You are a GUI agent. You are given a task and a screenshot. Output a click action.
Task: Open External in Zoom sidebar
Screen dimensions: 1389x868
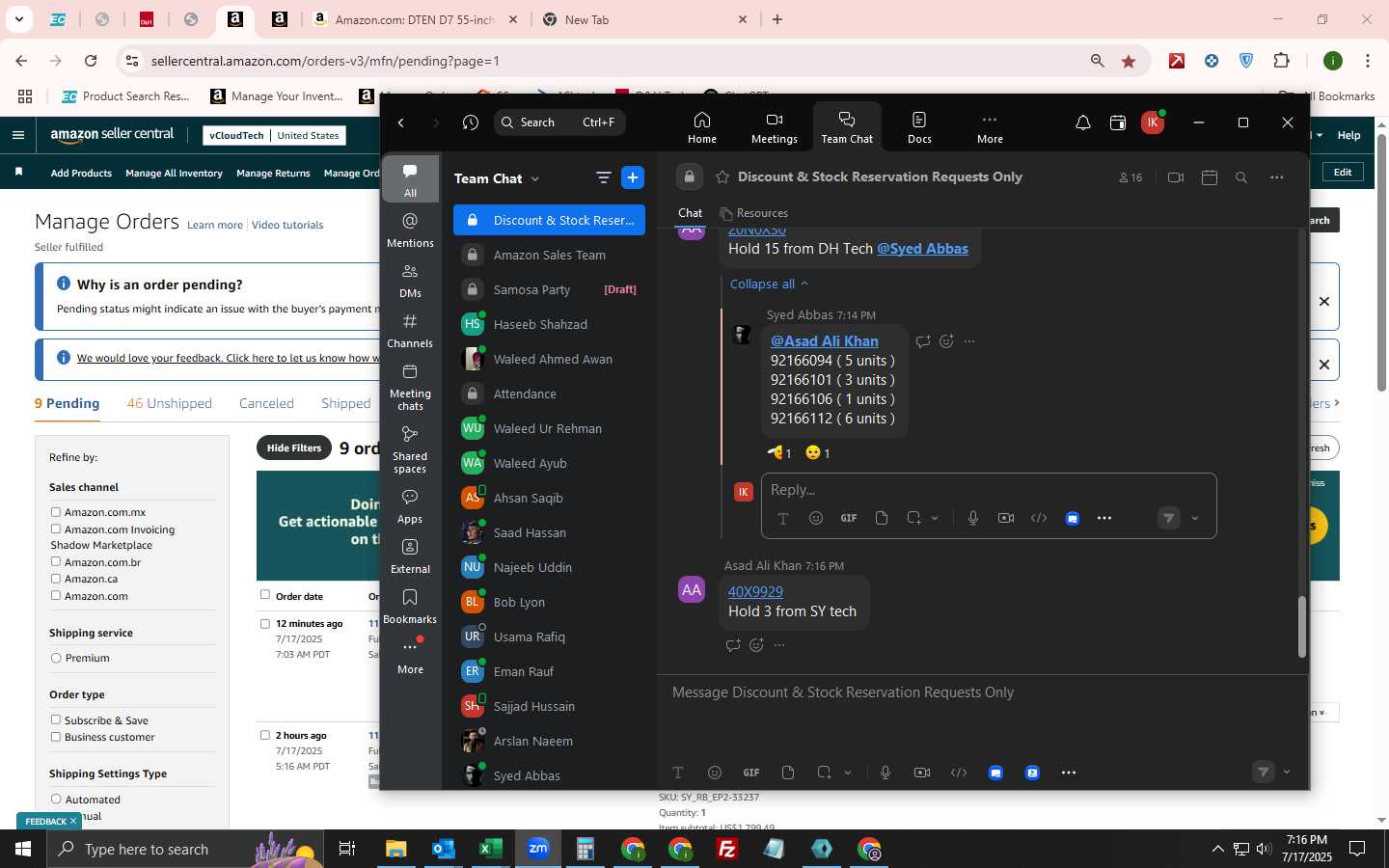point(410,556)
